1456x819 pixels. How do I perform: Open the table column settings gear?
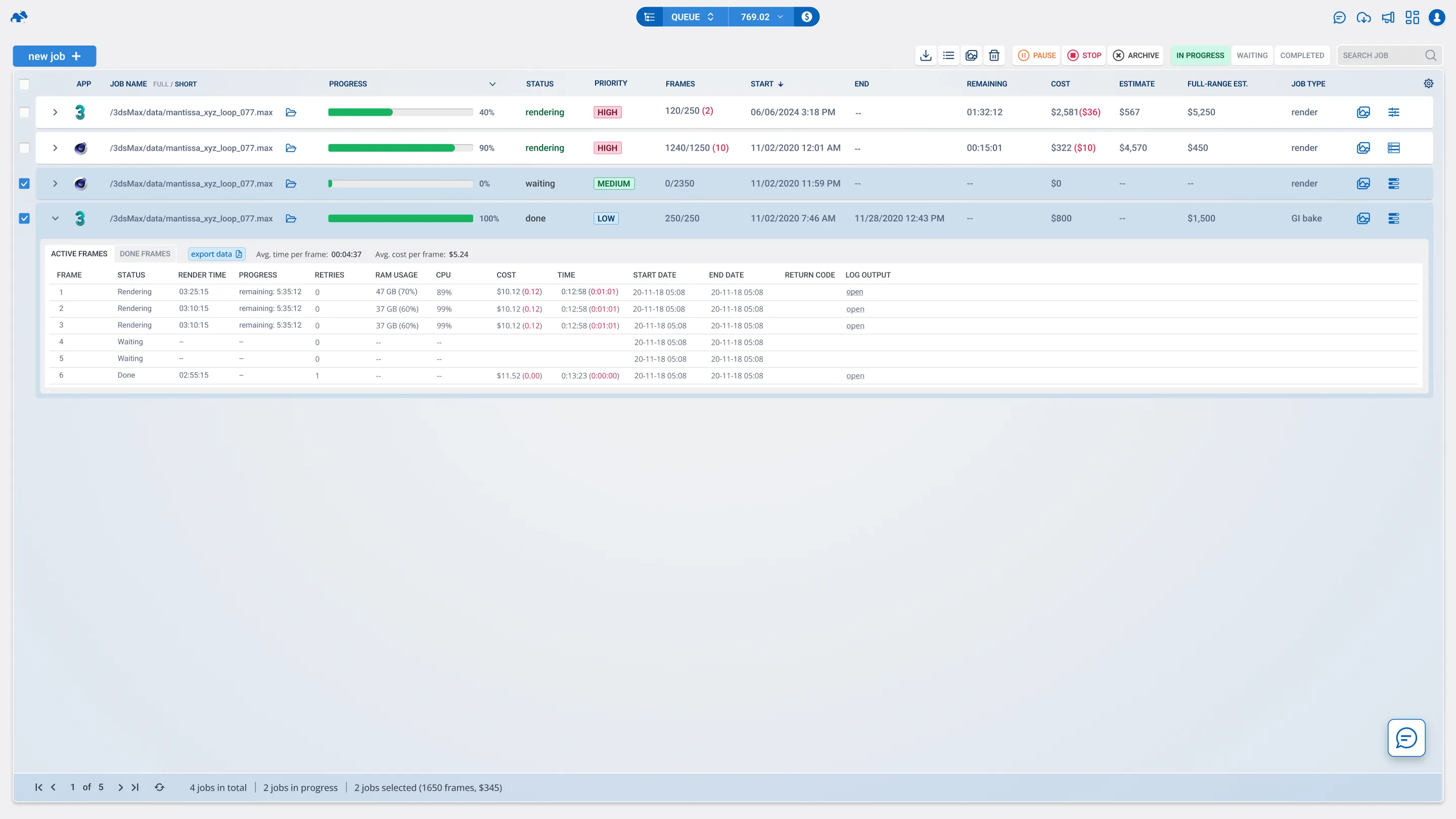(x=1428, y=83)
